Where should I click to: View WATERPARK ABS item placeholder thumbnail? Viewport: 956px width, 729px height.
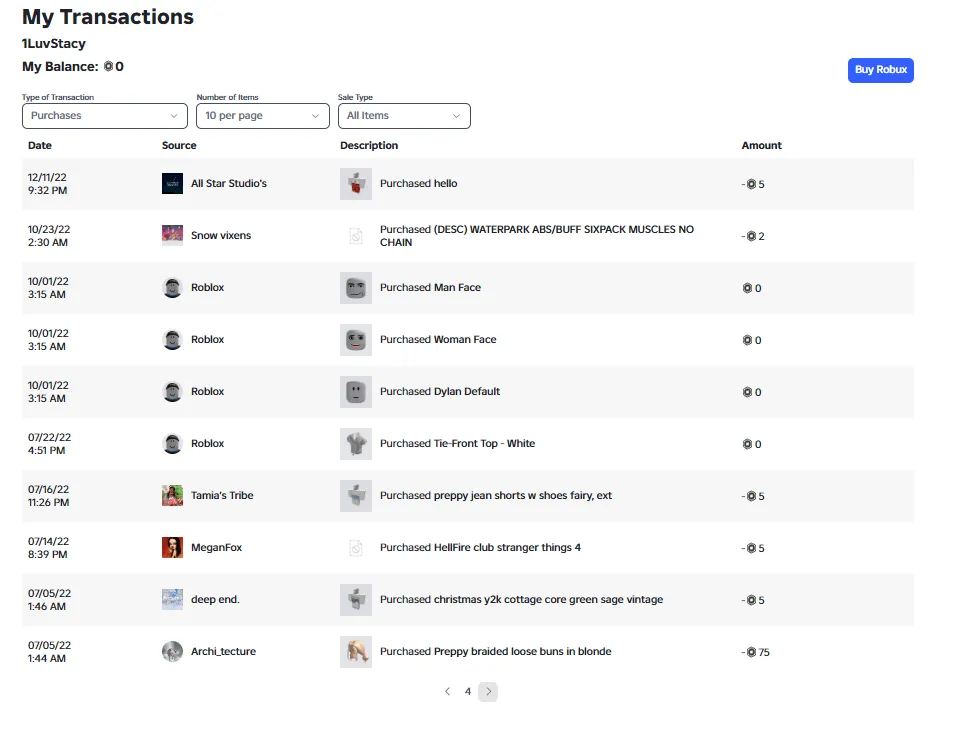pyautogui.click(x=356, y=236)
